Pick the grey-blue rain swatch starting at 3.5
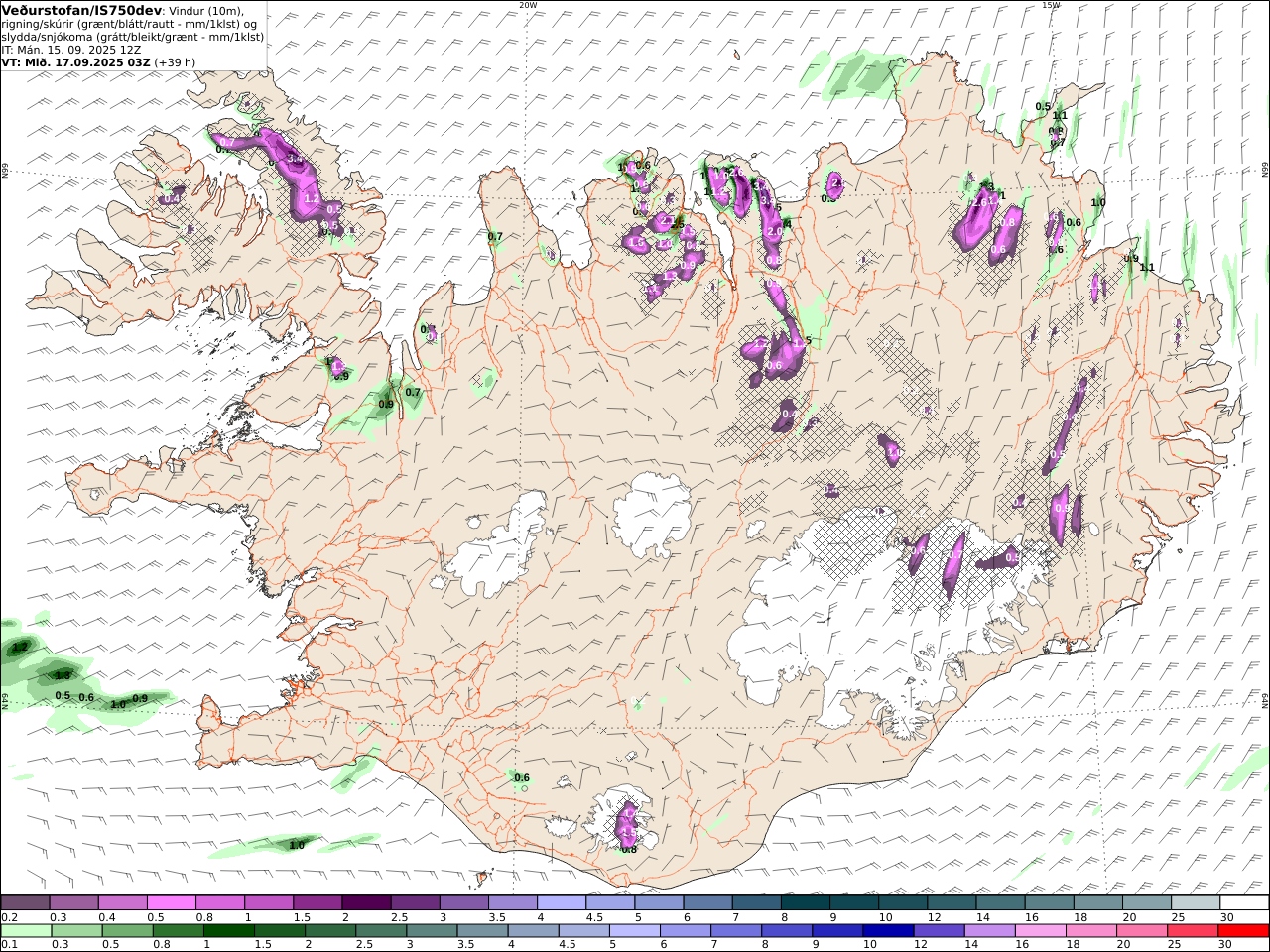1270x952 pixels. coord(482,930)
